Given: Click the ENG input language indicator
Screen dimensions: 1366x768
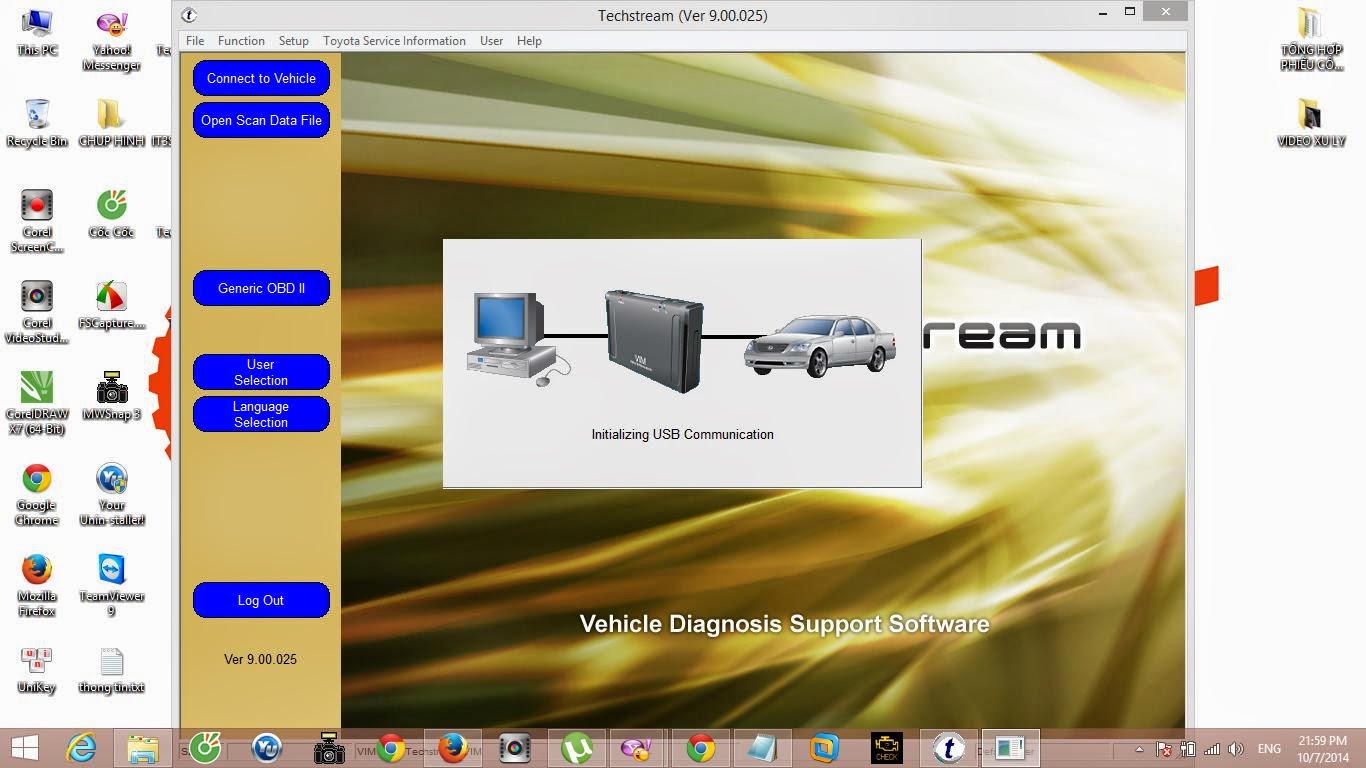Looking at the screenshot, I should [1269, 749].
